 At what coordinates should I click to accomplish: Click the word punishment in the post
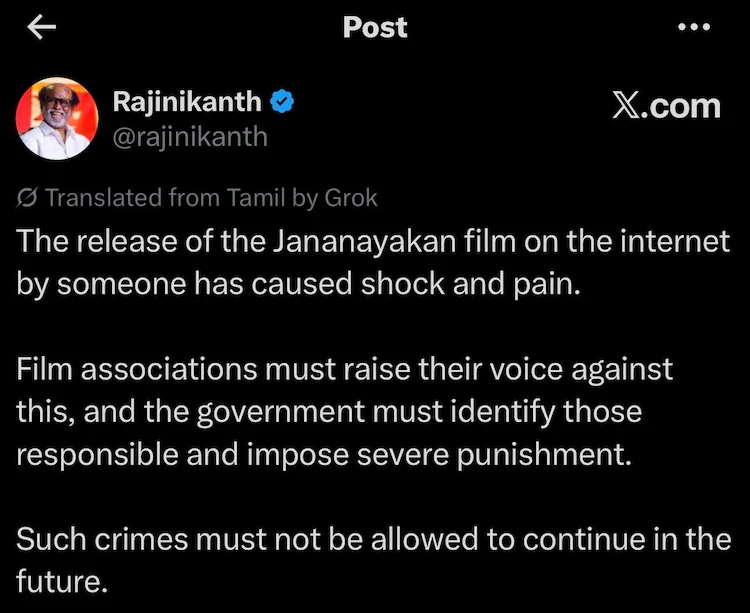[x=544, y=455]
